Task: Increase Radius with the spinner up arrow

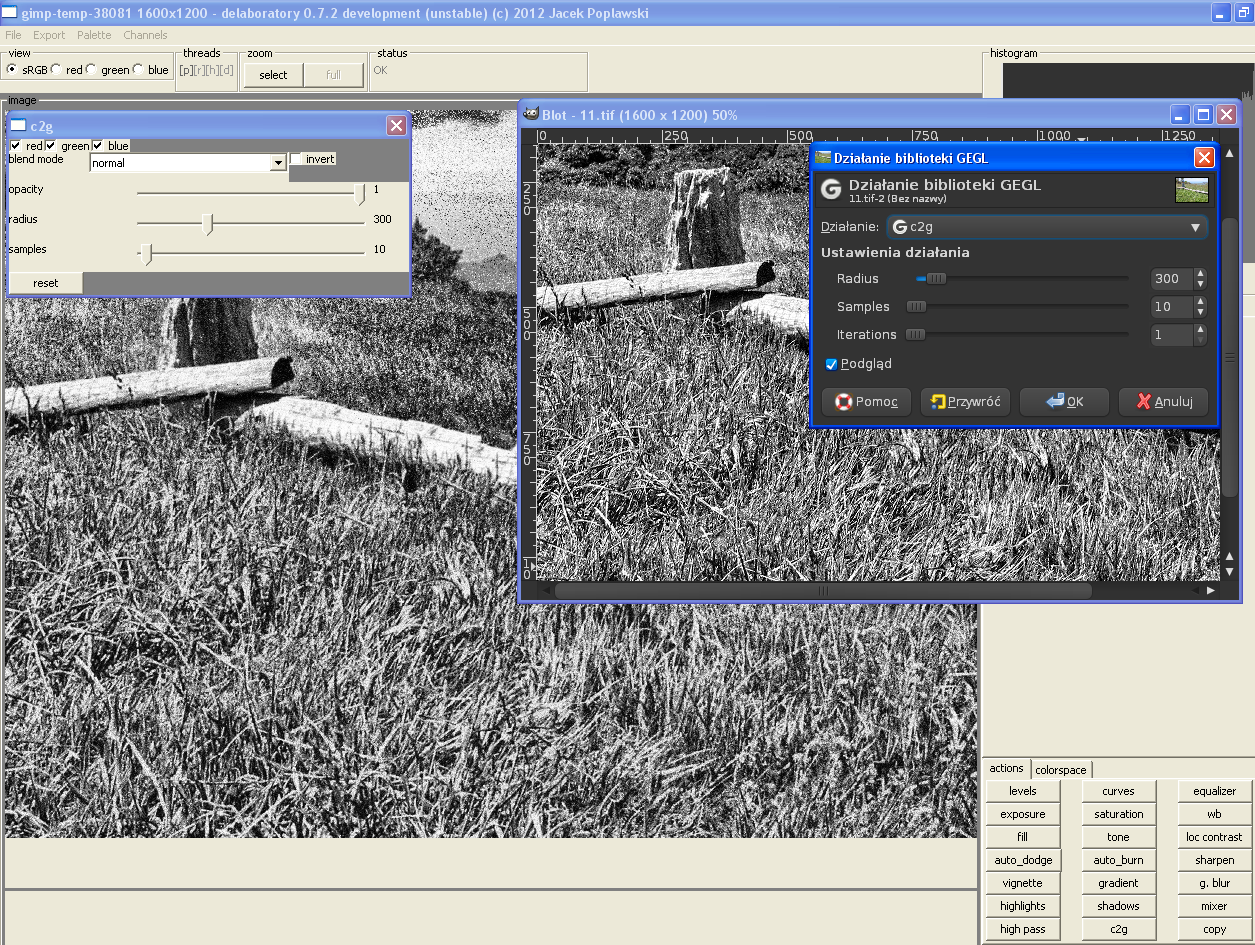Action: 1200,274
